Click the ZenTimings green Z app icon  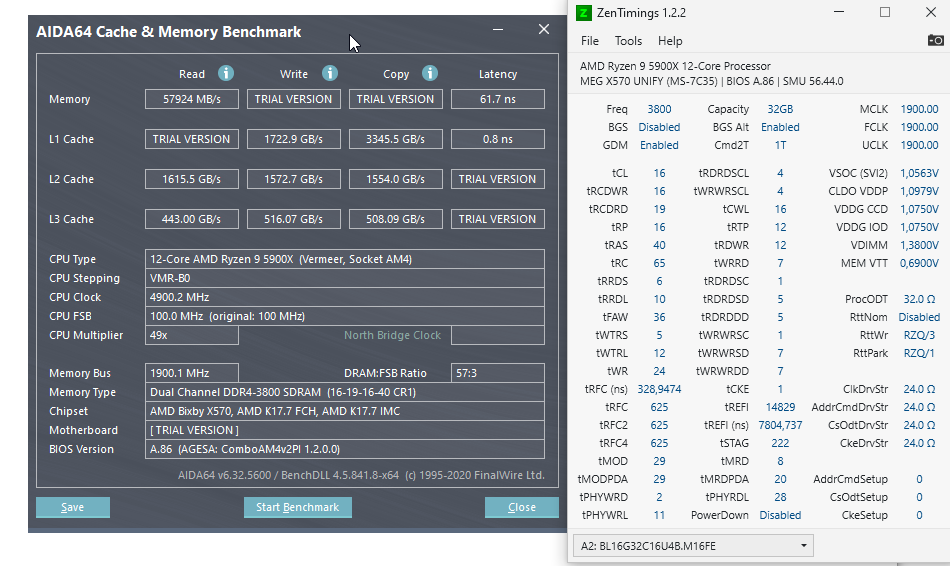pyautogui.click(x=583, y=13)
